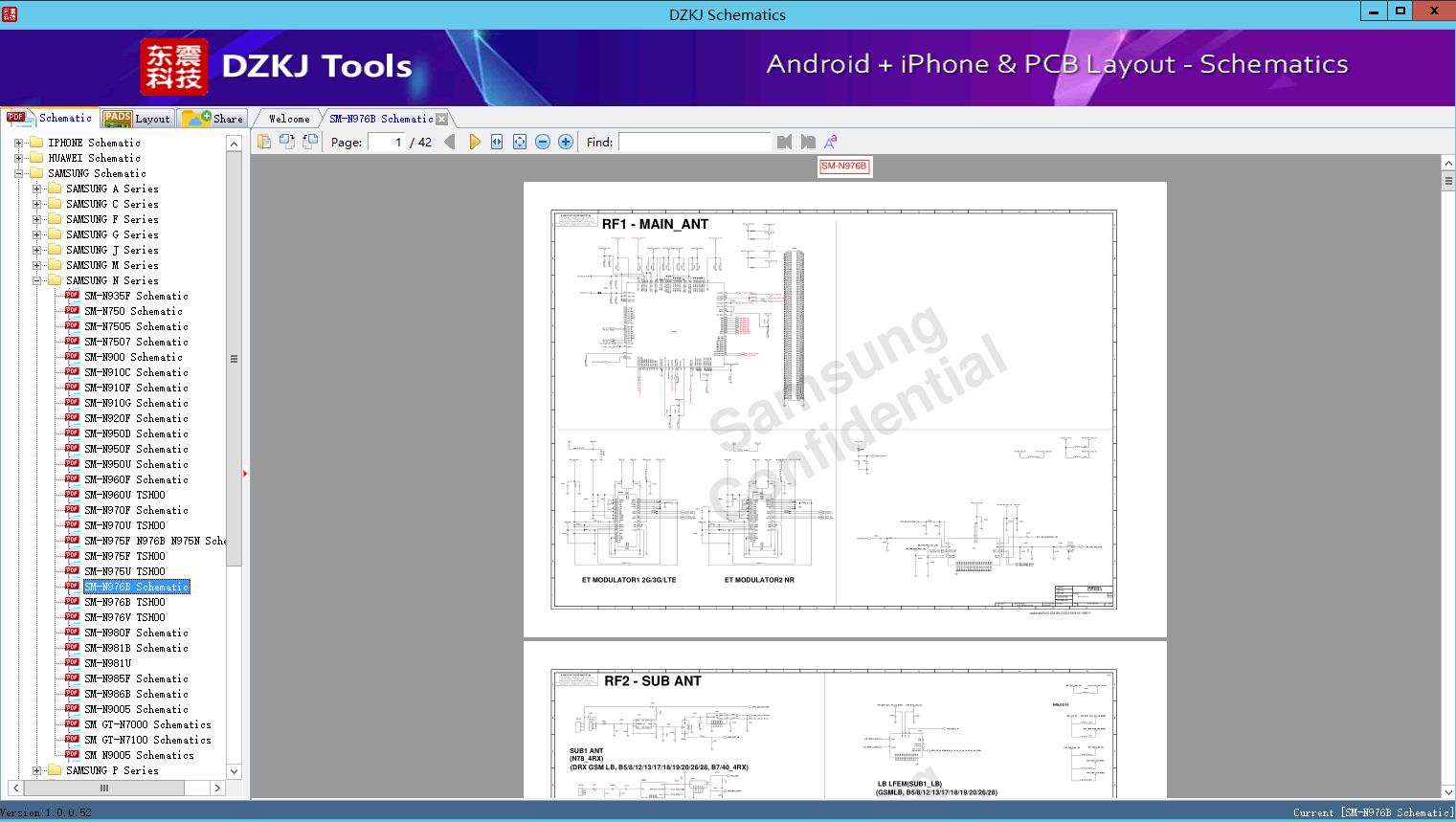Click PDF icon of SM-N935F Schematic
This screenshot has height=822, width=1456.
pyautogui.click(x=73, y=296)
